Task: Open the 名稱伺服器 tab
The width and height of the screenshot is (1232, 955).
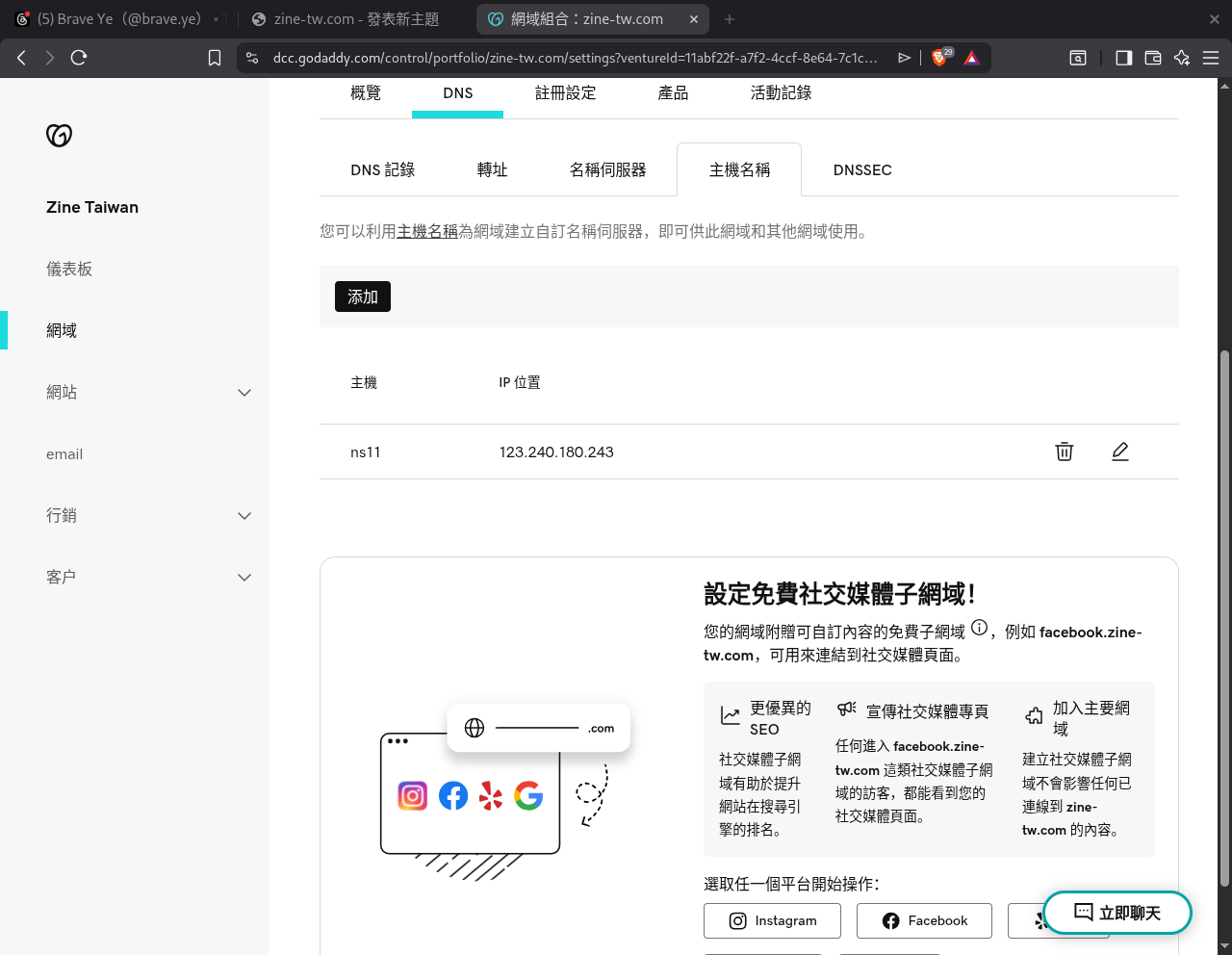Action: 607,170
